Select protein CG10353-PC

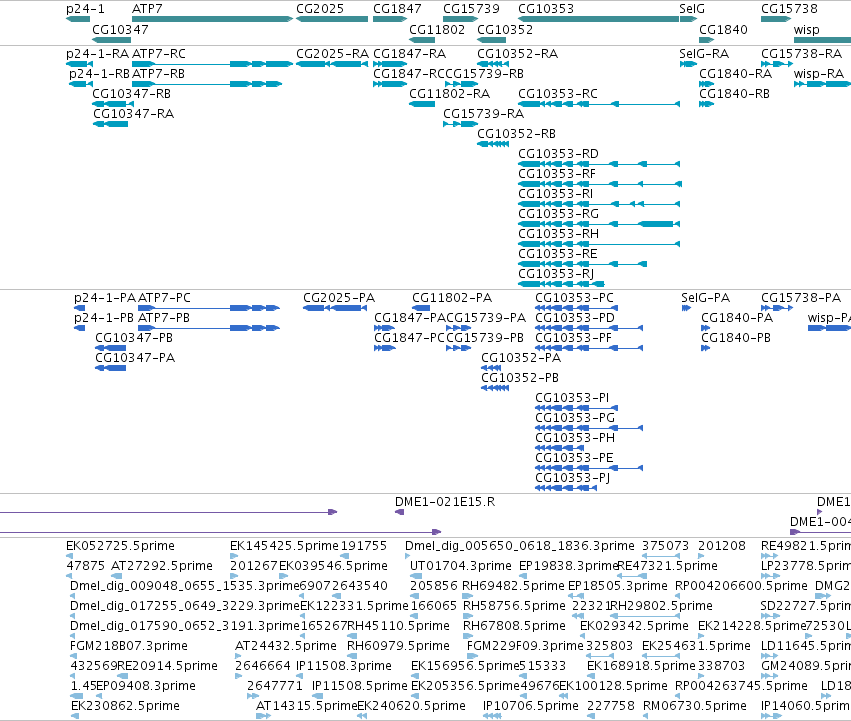click(x=576, y=308)
